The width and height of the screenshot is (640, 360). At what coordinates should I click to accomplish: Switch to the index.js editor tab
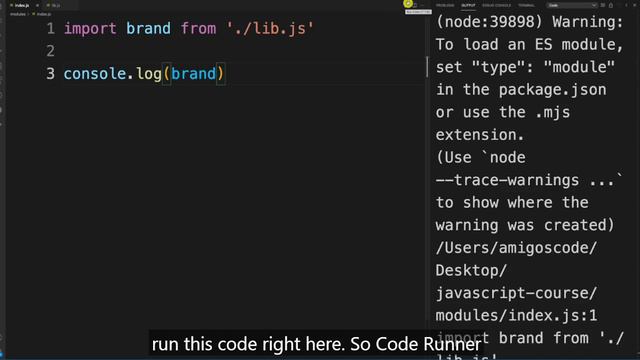[x=21, y=5]
